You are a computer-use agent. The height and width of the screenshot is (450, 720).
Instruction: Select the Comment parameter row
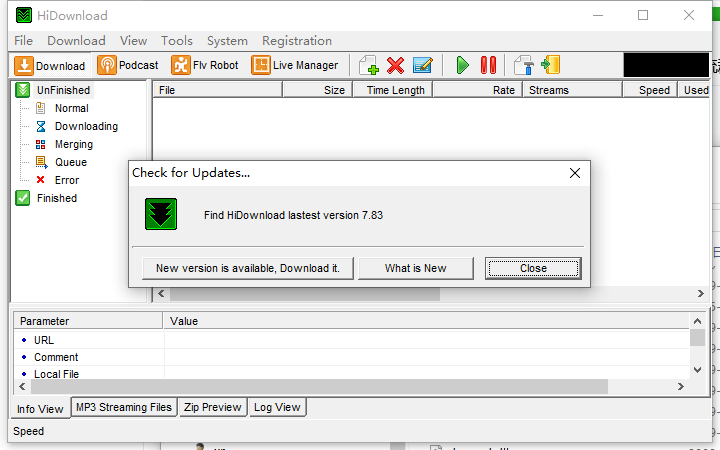click(351, 357)
